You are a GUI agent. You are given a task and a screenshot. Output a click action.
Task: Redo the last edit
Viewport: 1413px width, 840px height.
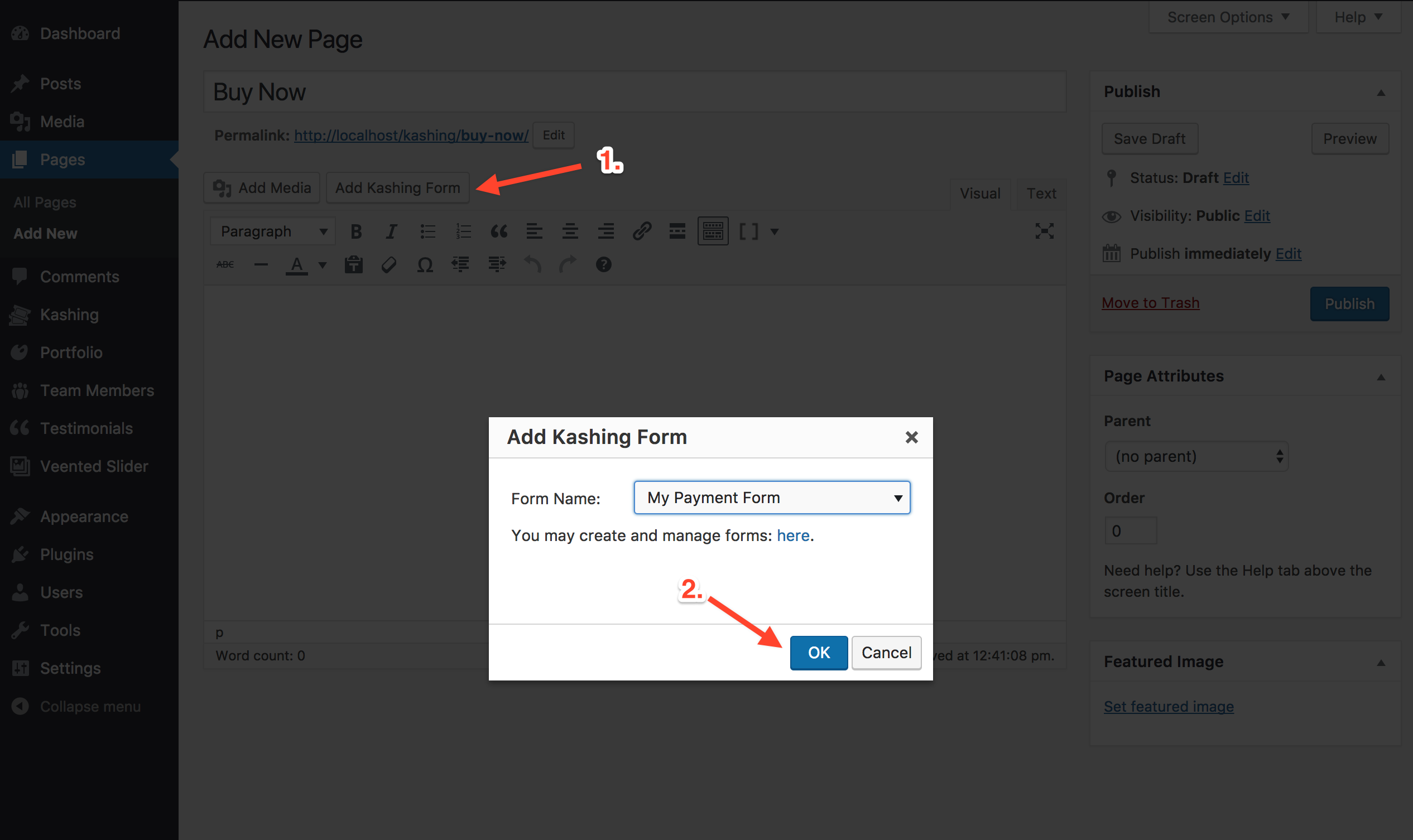coord(568,264)
